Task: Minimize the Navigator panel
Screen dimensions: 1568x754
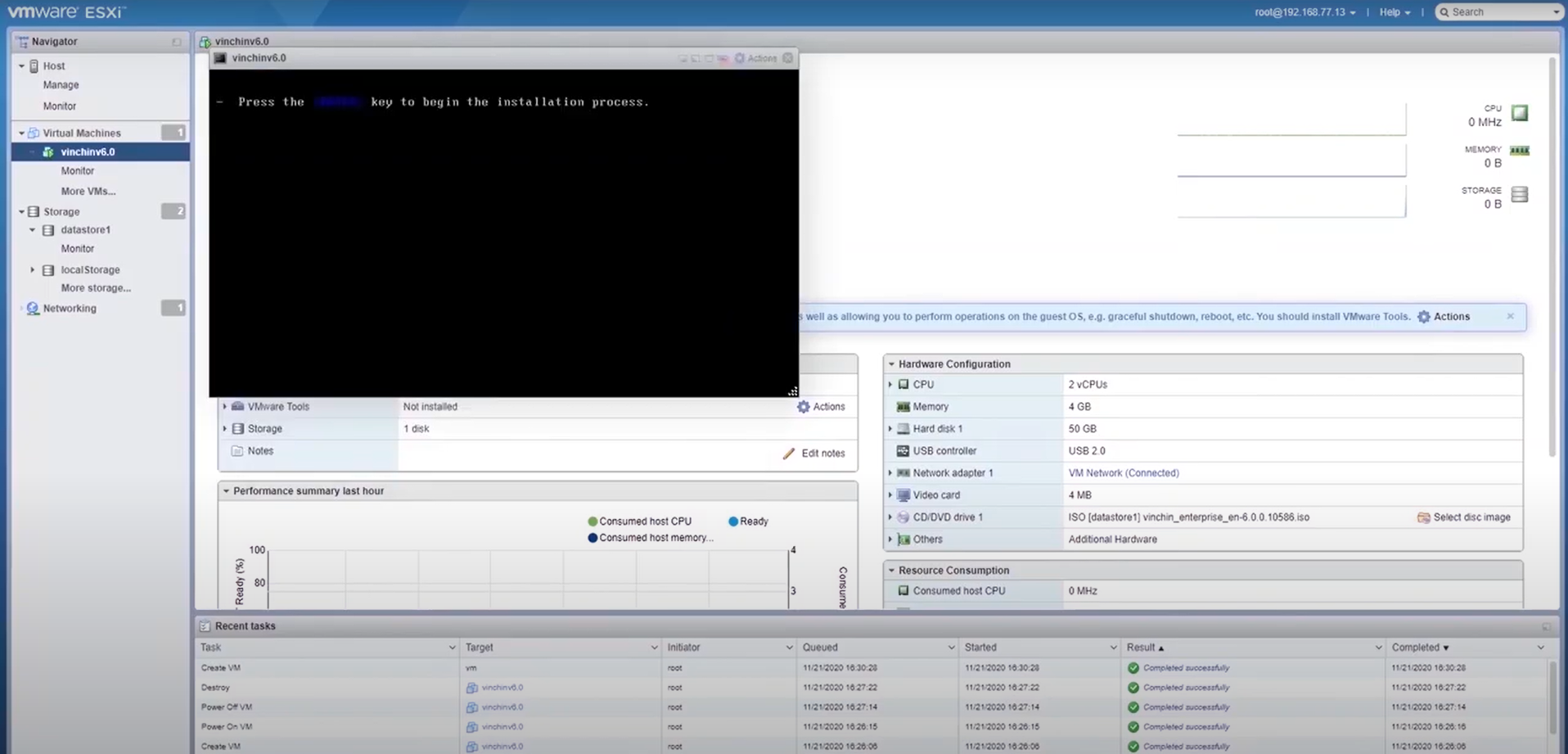Action: point(177,42)
